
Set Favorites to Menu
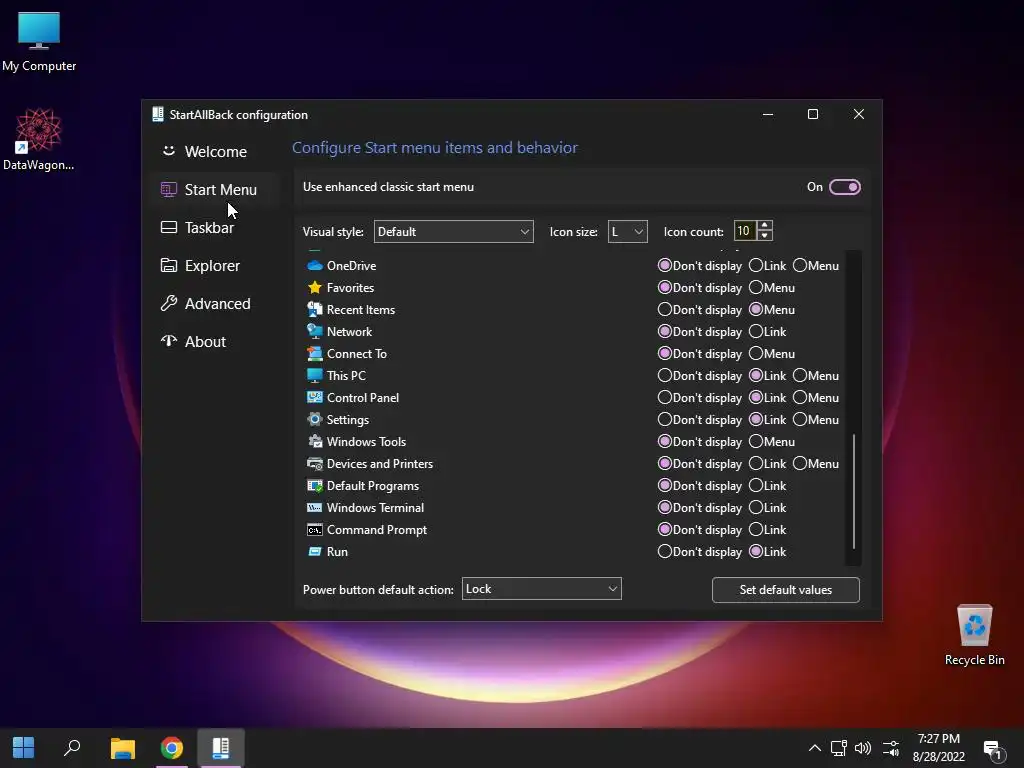[756, 287]
